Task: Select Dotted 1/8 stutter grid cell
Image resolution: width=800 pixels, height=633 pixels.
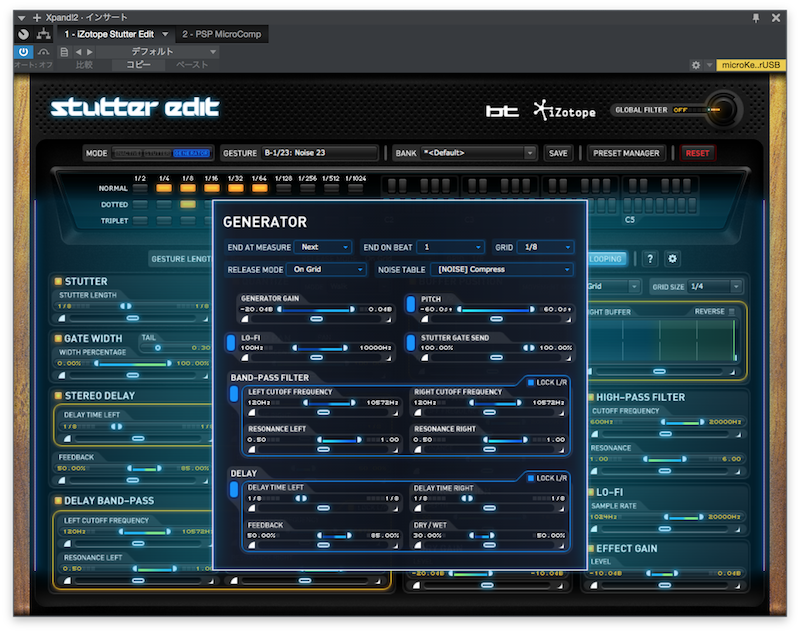Action: click(x=188, y=205)
